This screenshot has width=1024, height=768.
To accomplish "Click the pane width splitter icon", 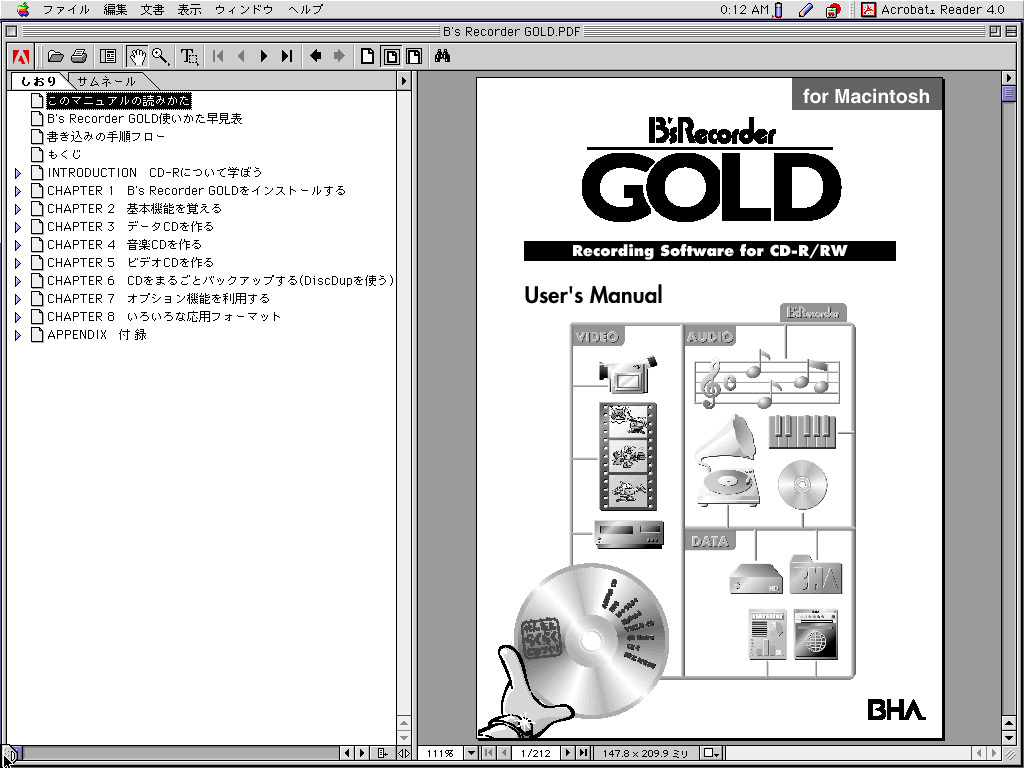I will coord(404,753).
